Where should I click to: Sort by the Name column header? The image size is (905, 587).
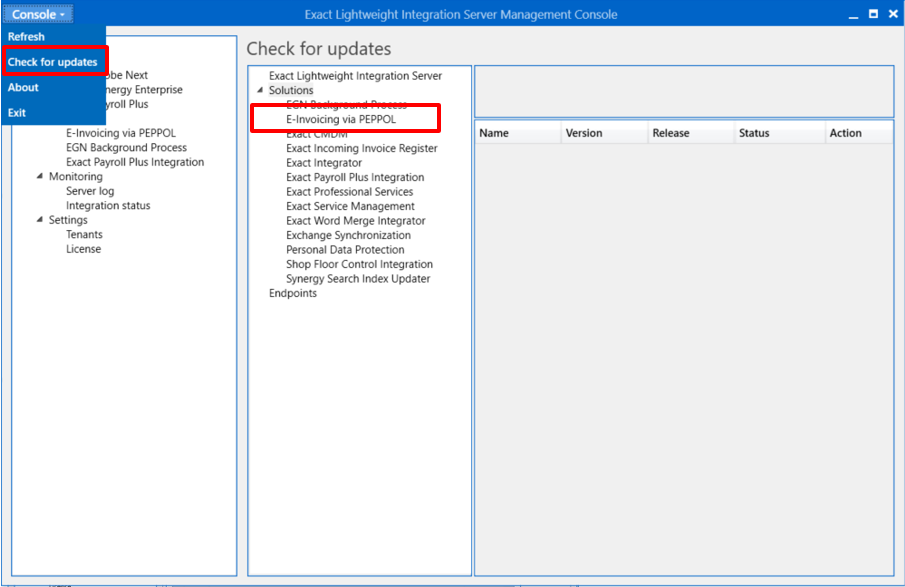[518, 133]
